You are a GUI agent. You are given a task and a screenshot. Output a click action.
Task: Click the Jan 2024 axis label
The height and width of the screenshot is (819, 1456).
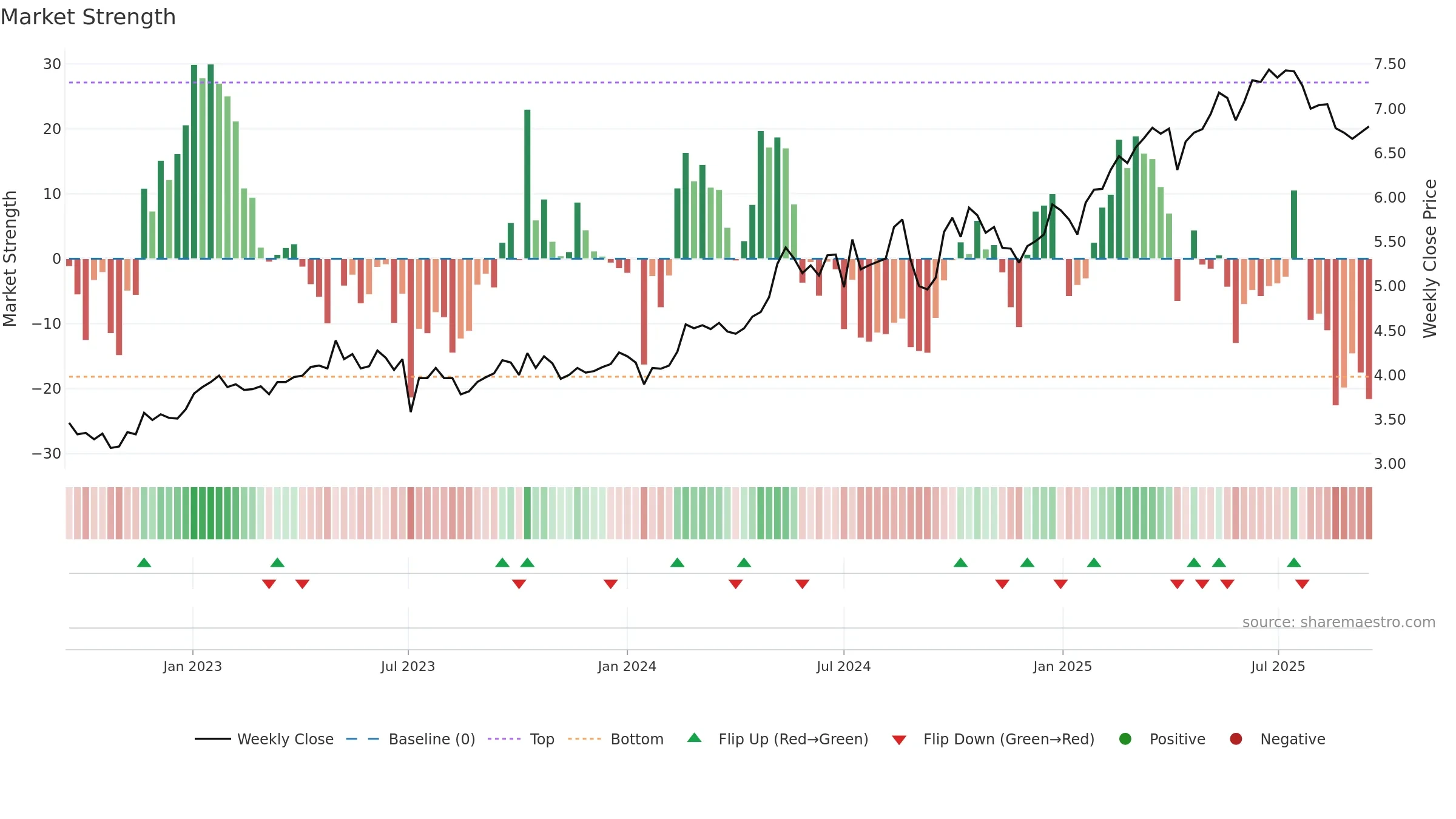(x=627, y=666)
